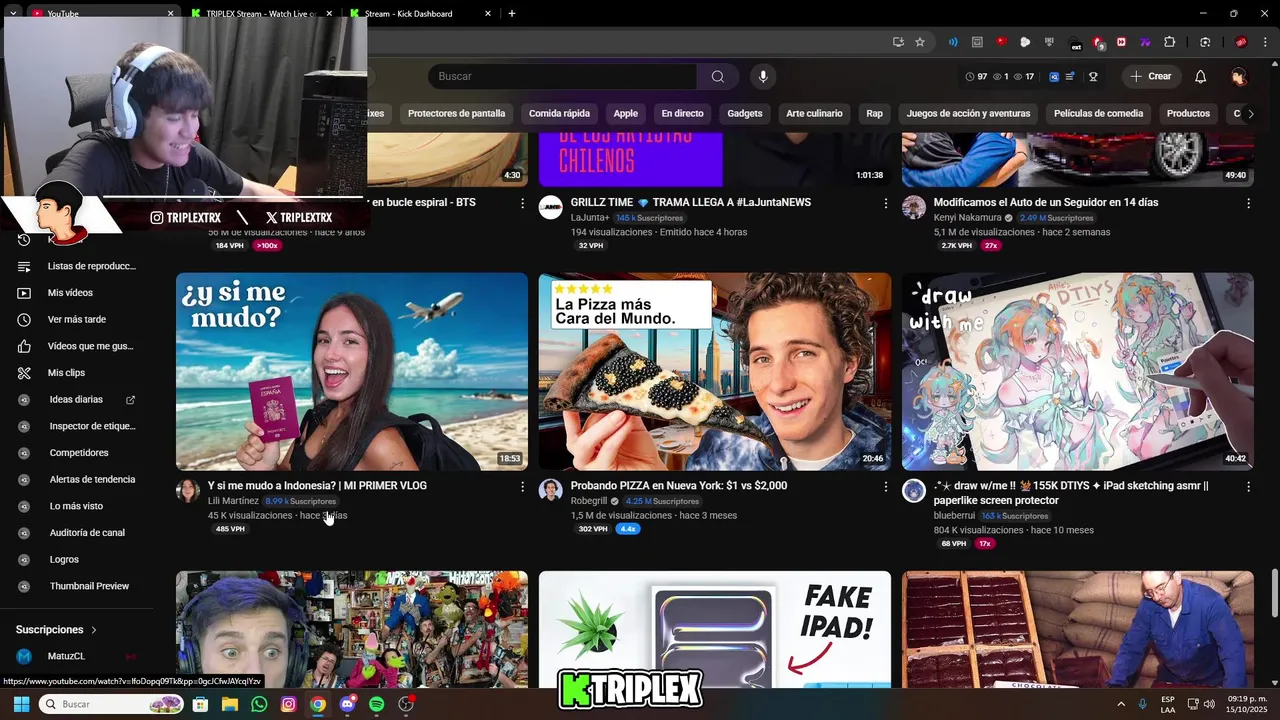Click the blue sound-wave extension icon
This screenshot has height=720, width=1280.
click(953, 42)
